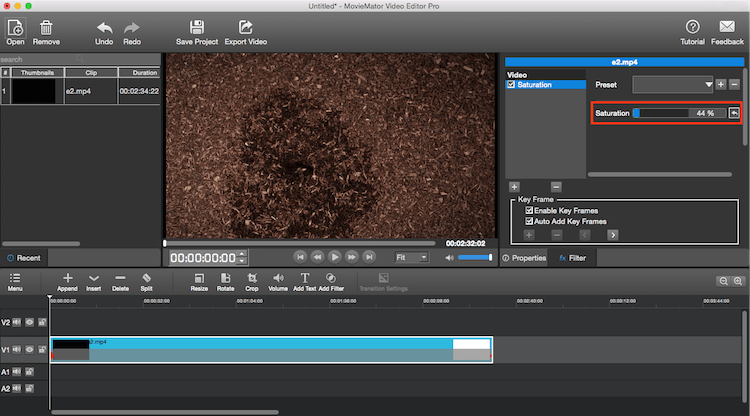Save the project with the floppy disk icon

click(x=197, y=33)
